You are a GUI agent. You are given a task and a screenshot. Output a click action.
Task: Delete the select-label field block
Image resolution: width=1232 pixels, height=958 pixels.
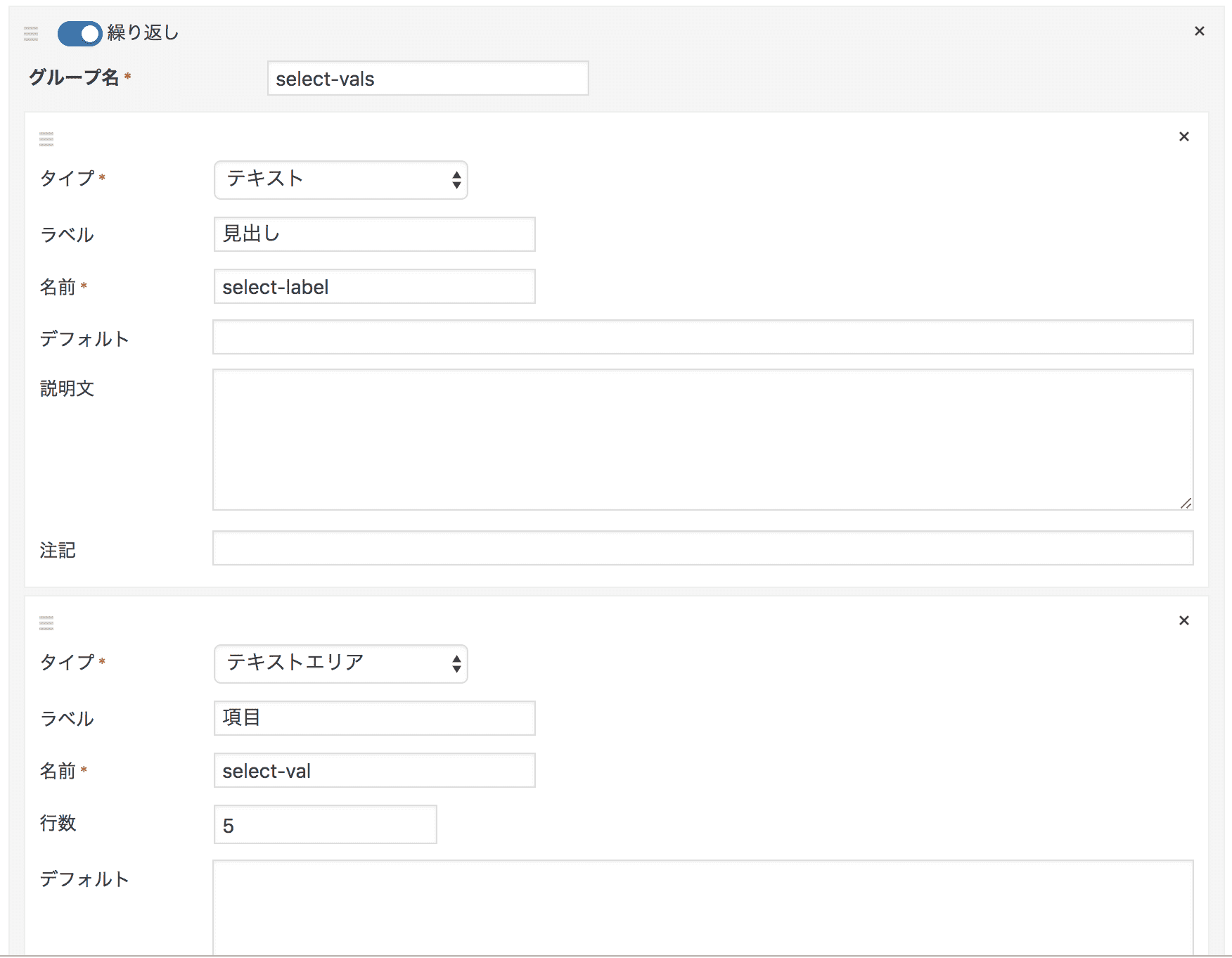(x=1184, y=136)
